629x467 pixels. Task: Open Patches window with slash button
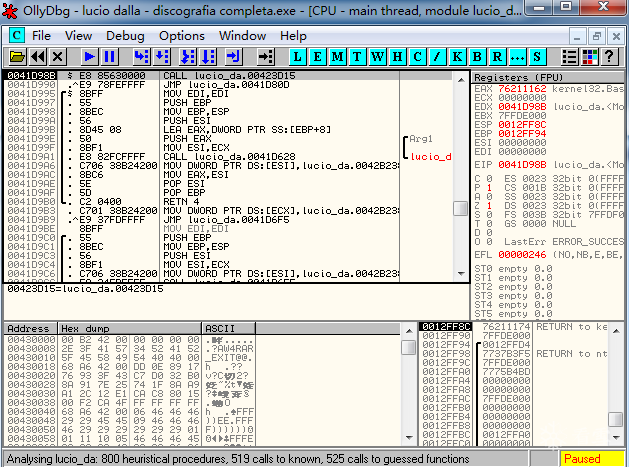click(x=437, y=57)
